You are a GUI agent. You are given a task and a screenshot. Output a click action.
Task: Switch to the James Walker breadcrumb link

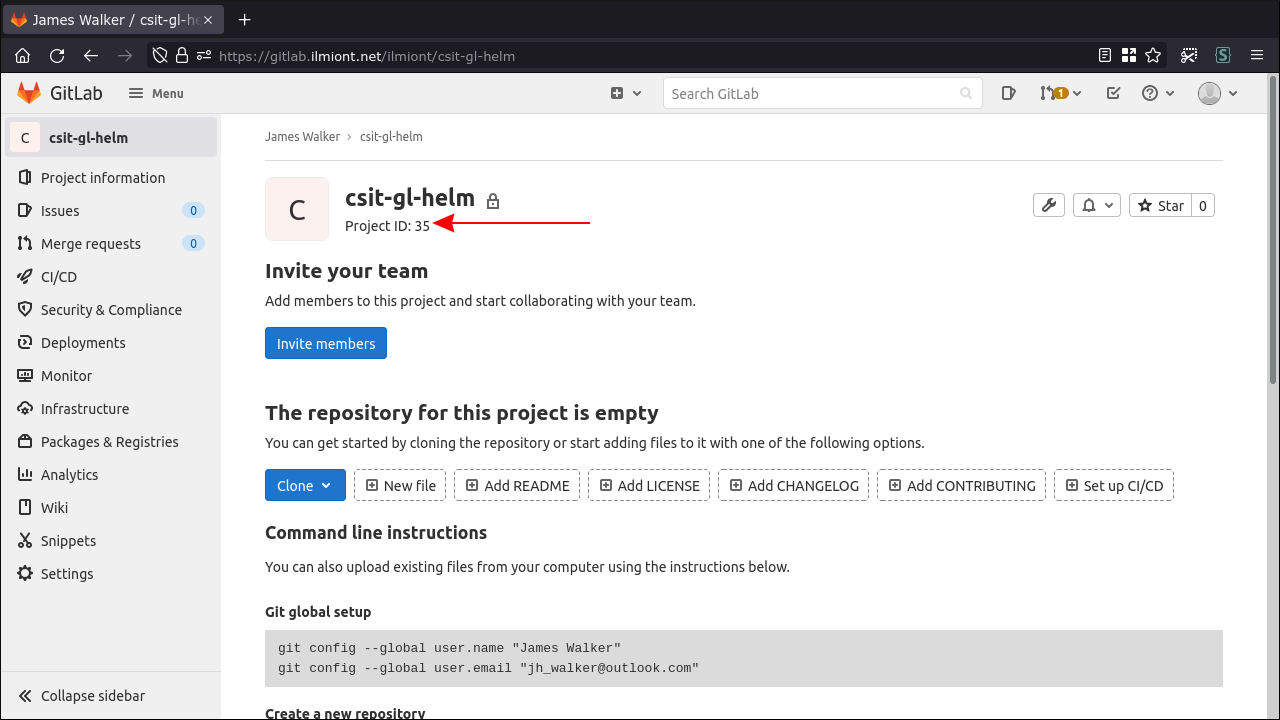click(x=302, y=136)
